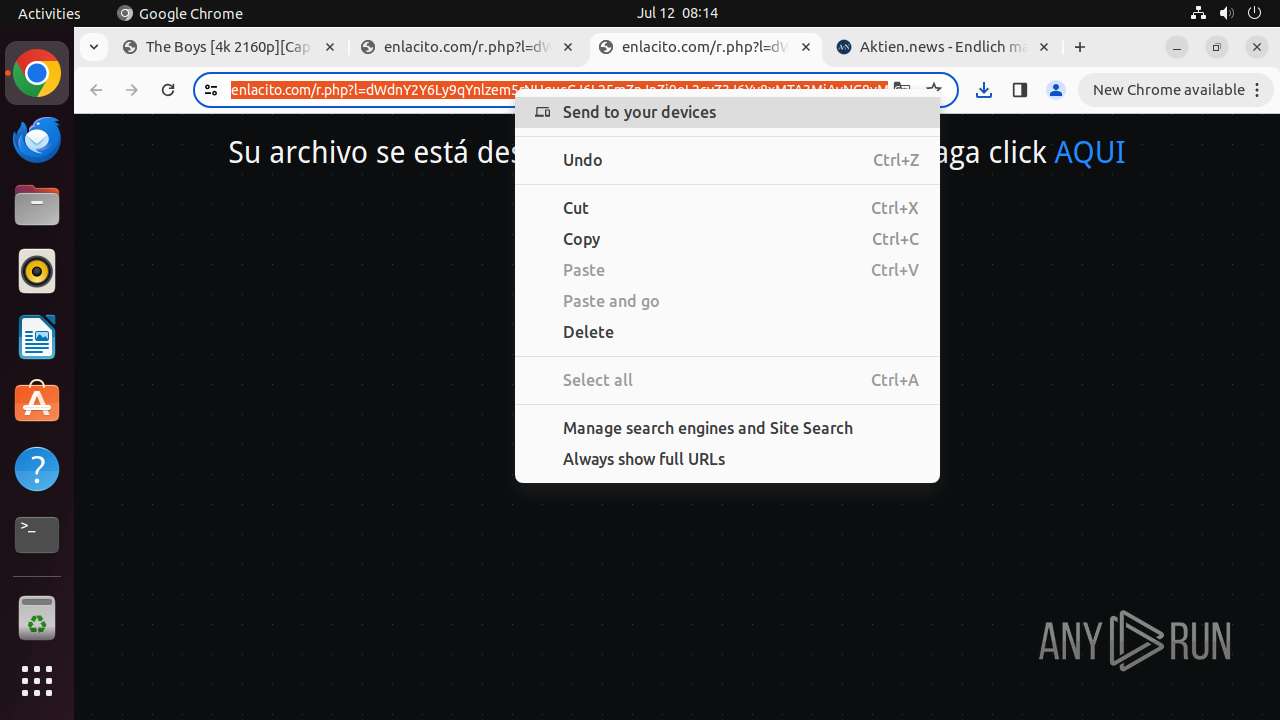Open Google Chrome from the dock

pos(37,74)
